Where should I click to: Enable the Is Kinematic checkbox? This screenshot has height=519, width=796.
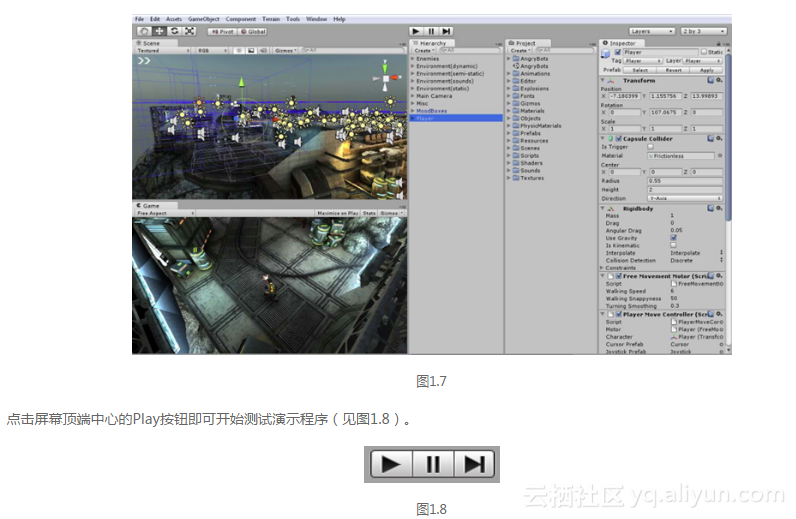[x=673, y=245]
